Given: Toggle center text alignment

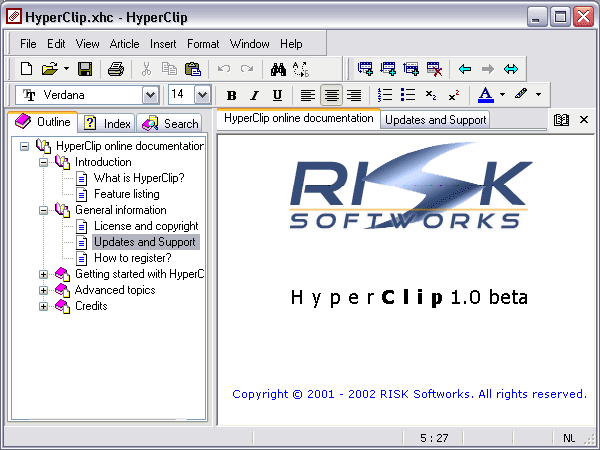Looking at the screenshot, I should pyautogui.click(x=331, y=95).
